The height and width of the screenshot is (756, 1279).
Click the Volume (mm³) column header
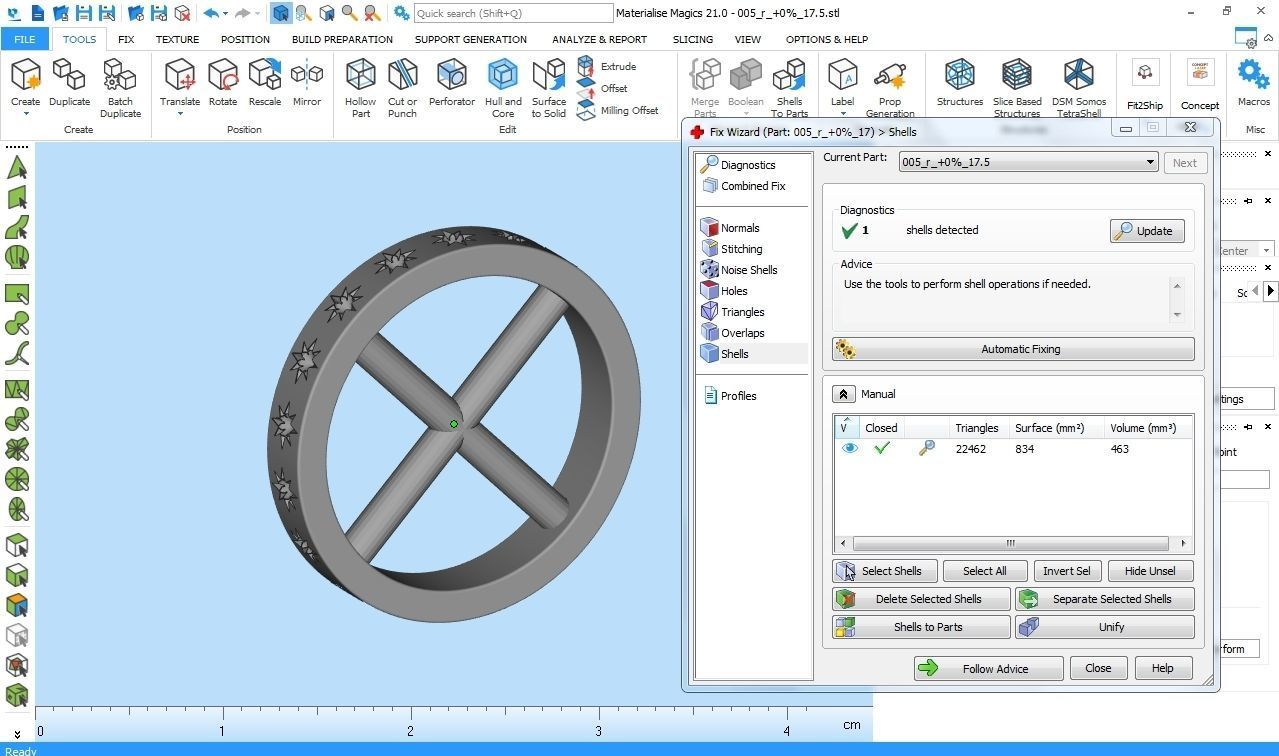point(1142,428)
